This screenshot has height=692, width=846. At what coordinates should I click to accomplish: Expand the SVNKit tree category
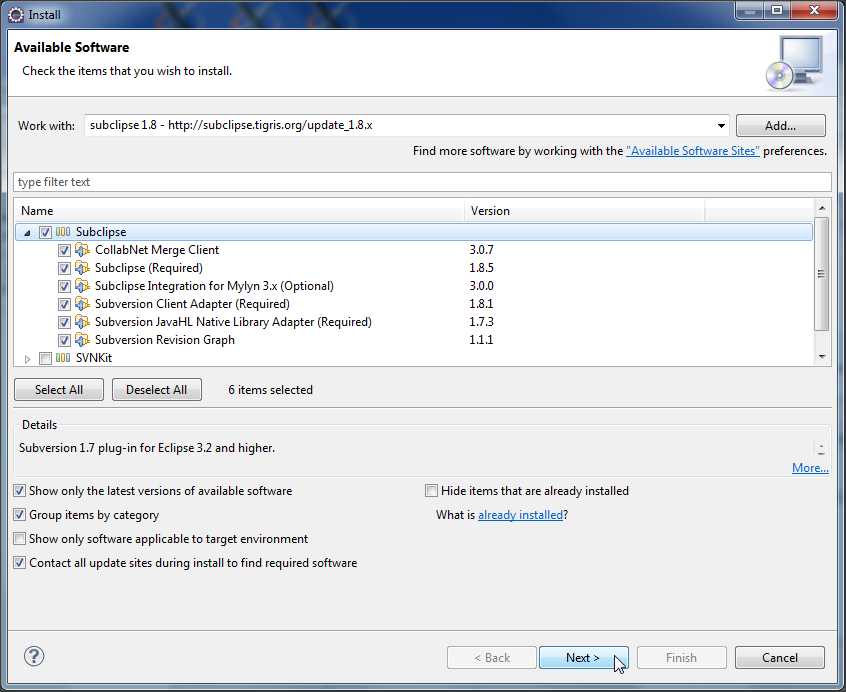tap(28, 359)
